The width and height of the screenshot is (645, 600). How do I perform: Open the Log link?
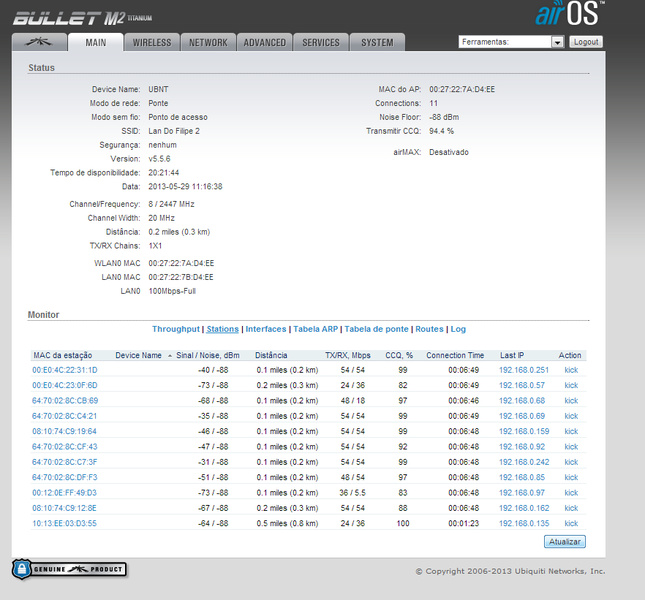458,329
